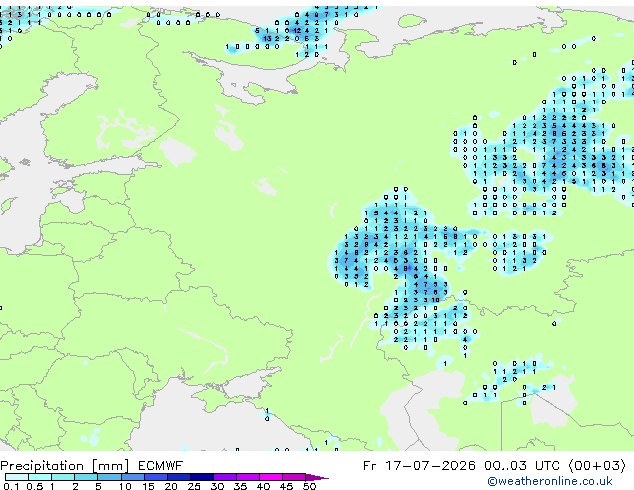The image size is (634, 490).
Task: Select the 0.1–0.5 mm legend swatch
Action: pyautogui.click(x=17, y=477)
